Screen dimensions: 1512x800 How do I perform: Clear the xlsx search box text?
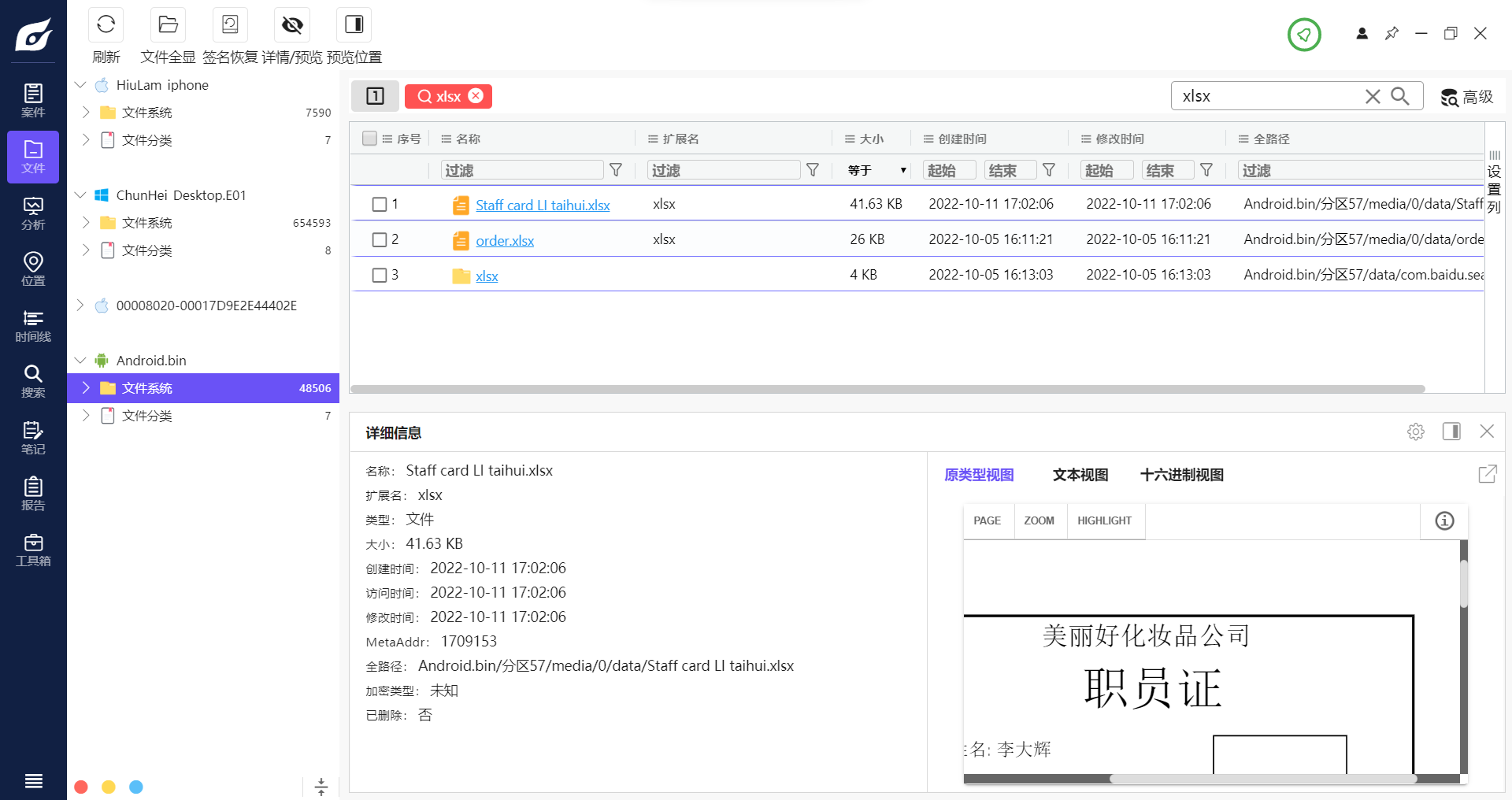[1373, 96]
